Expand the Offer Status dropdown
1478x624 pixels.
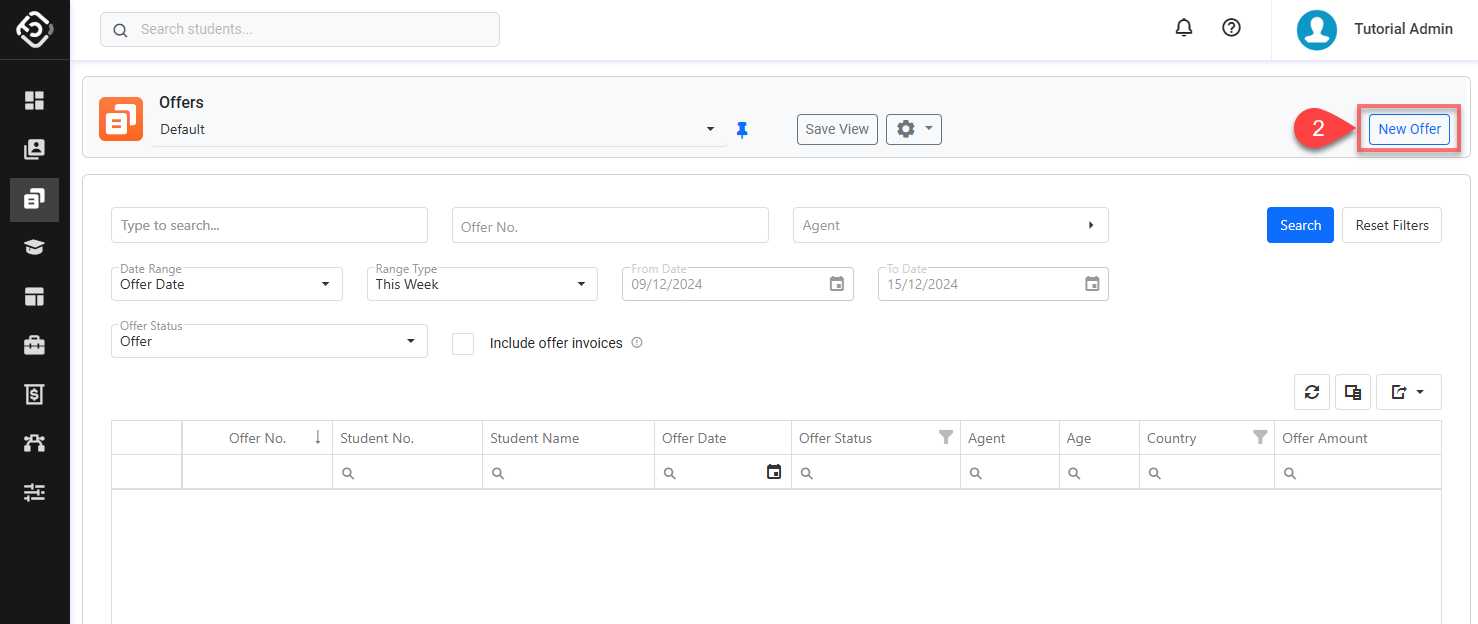click(268, 341)
